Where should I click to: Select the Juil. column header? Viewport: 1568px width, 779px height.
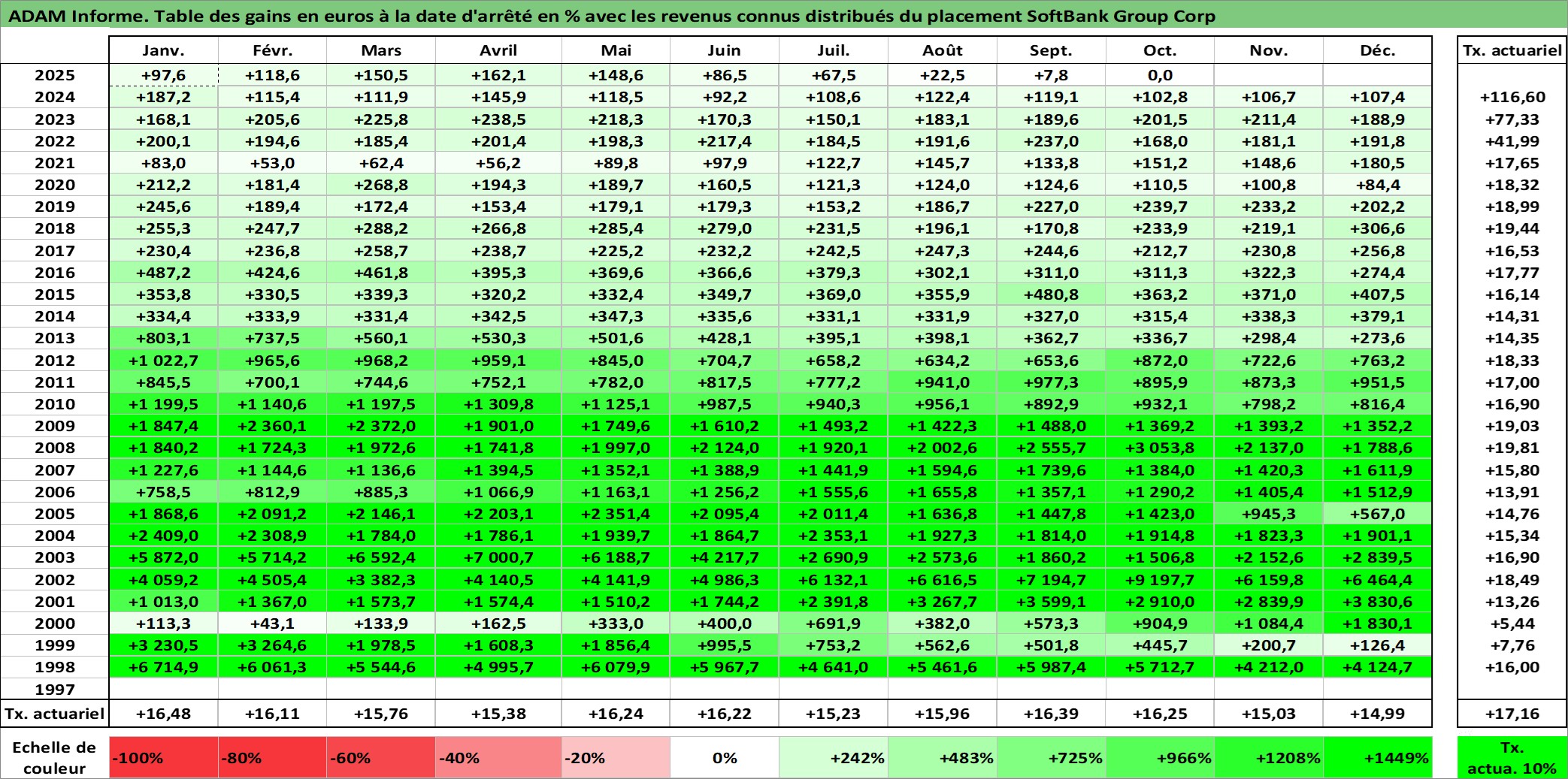point(833,50)
